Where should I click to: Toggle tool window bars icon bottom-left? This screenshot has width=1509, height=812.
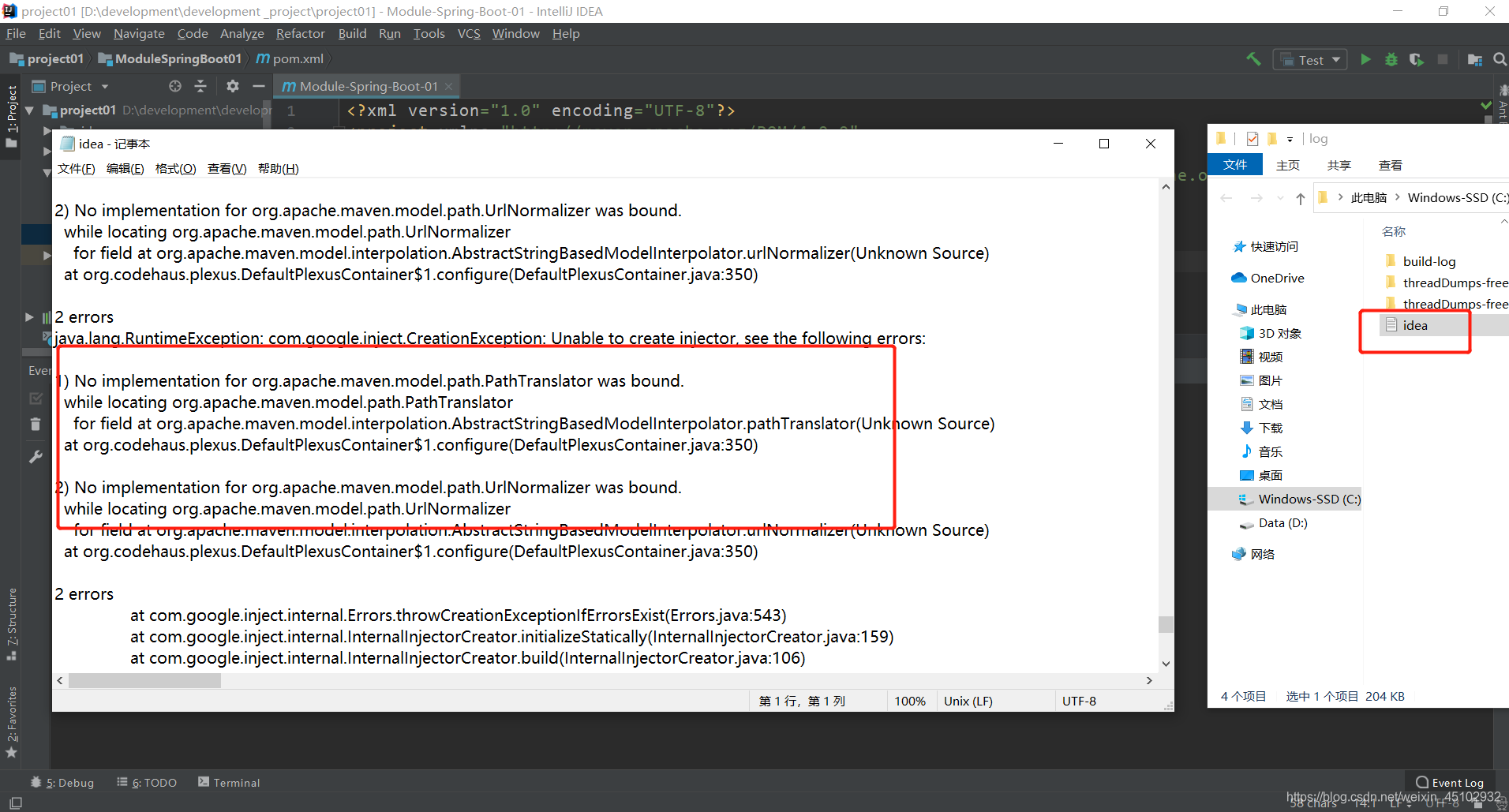[x=15, y=803]
